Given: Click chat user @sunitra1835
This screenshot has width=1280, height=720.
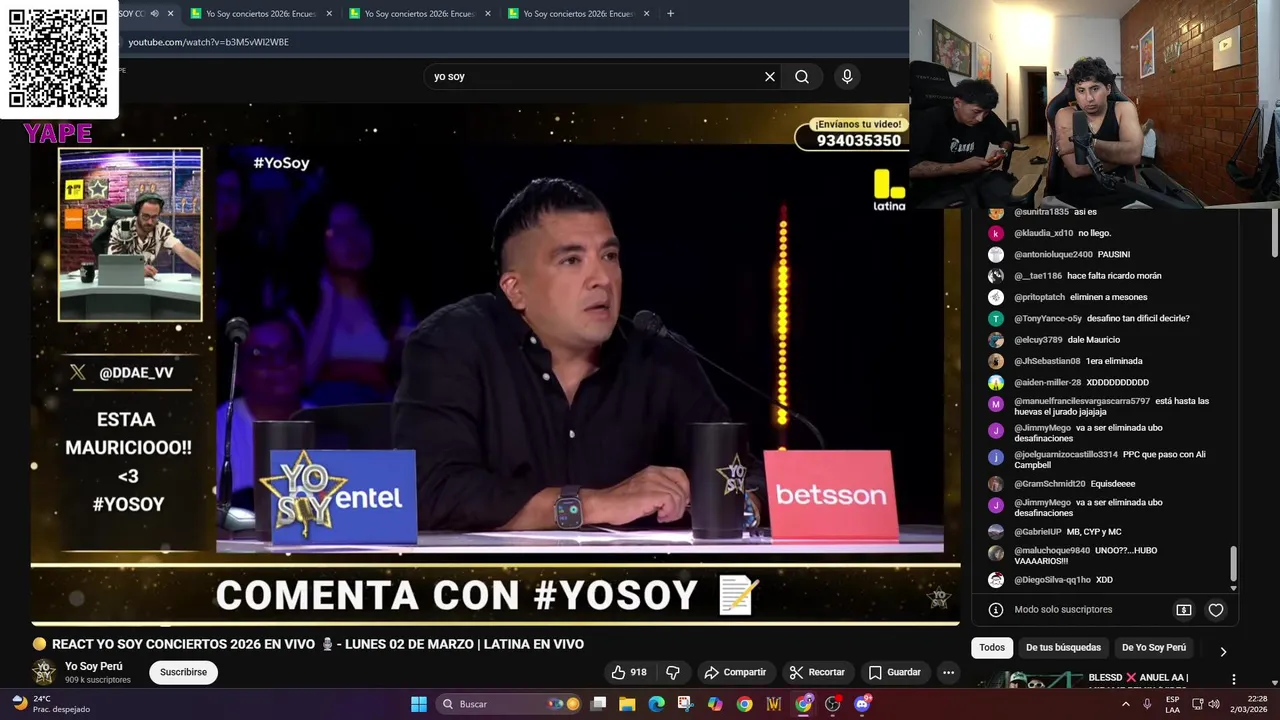Looking at the screenshot, I should (x=1041, y=212).
